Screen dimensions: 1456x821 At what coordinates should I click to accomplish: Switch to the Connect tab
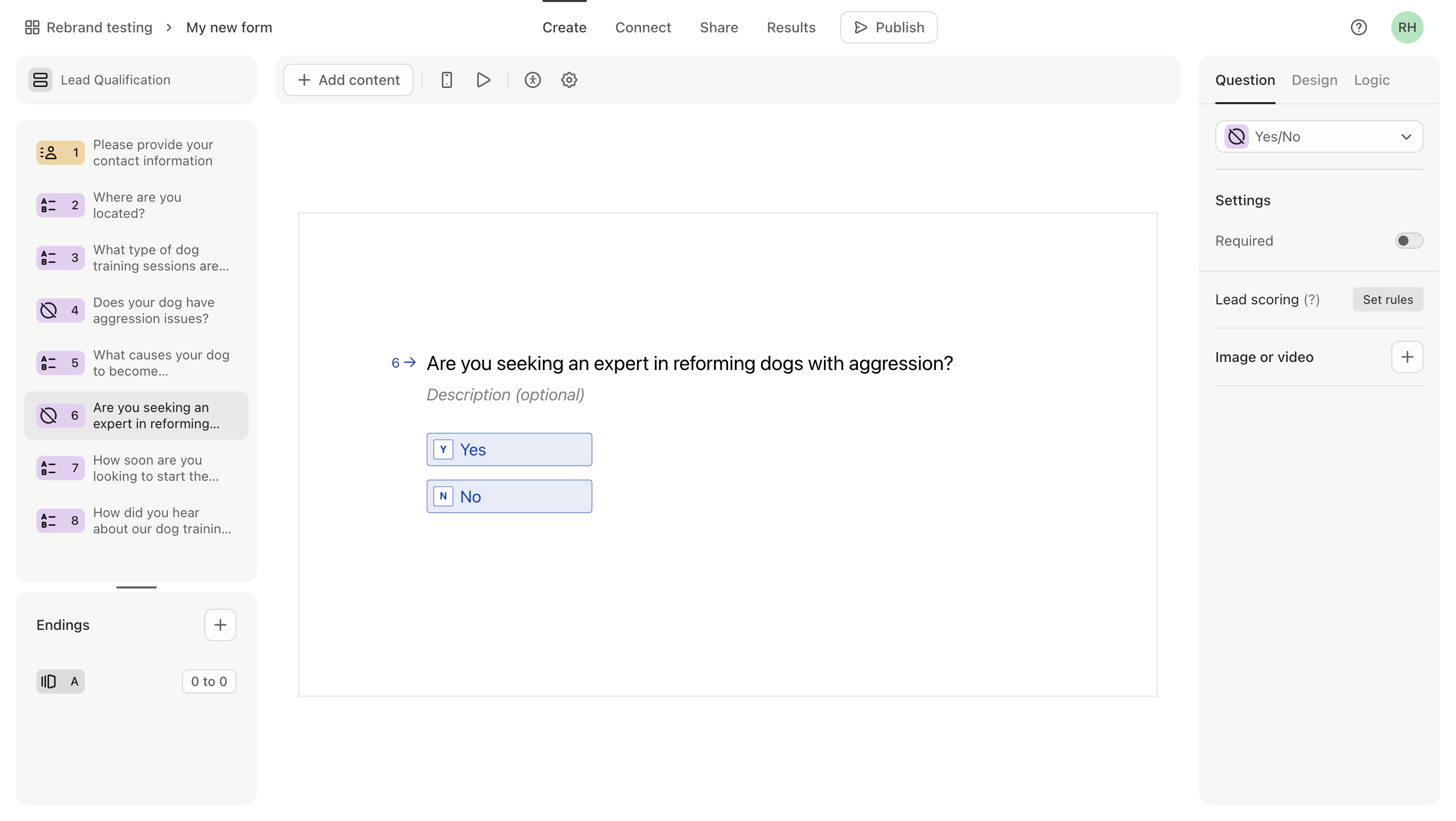tap(643, 27)
